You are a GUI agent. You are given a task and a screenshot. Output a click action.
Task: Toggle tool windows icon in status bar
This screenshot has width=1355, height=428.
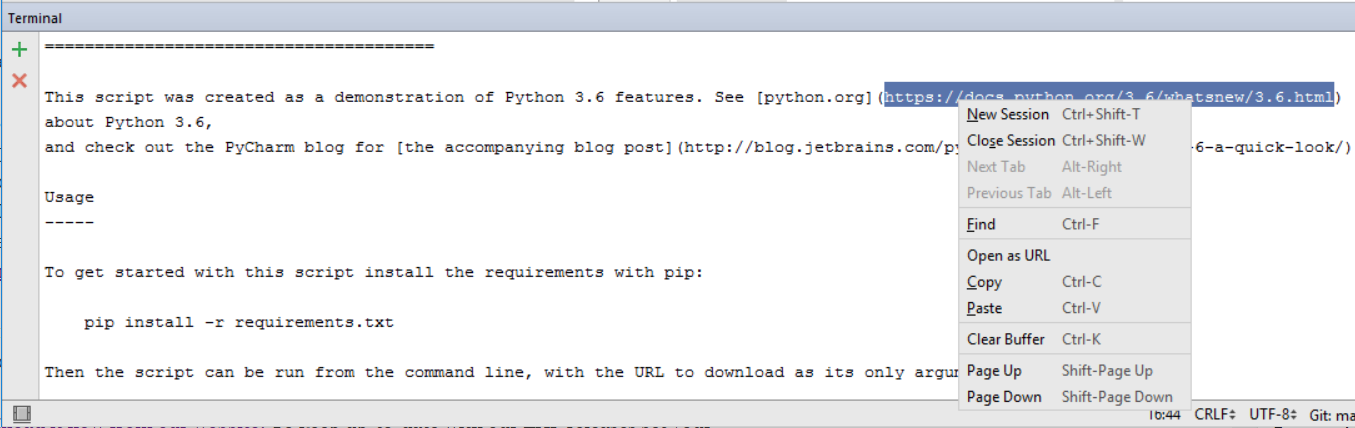[x=22, y=413]
